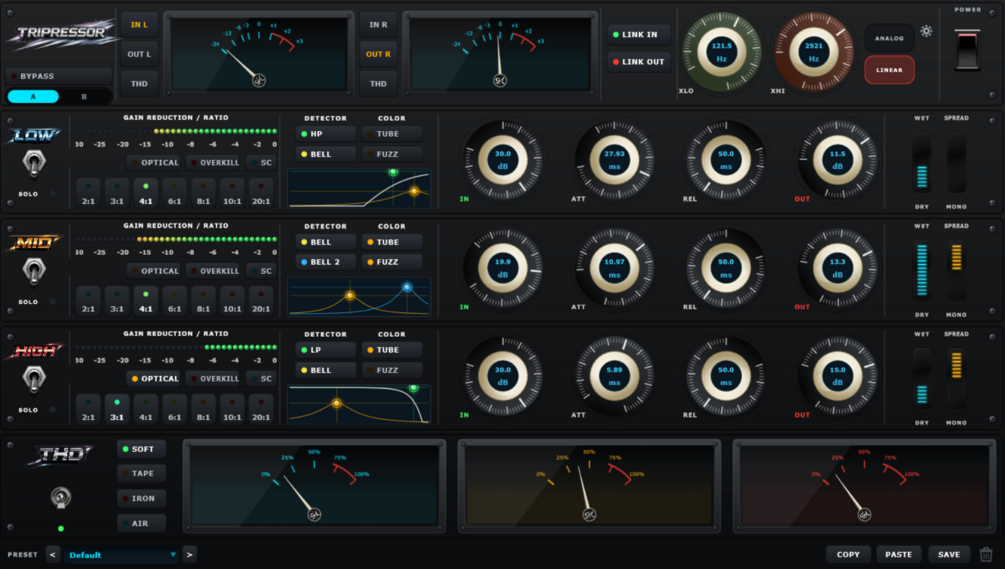Disable OPTICAL on the HIGH band
The height and width of the screenshot is (569, 1005).
click(x=155, y=379)
